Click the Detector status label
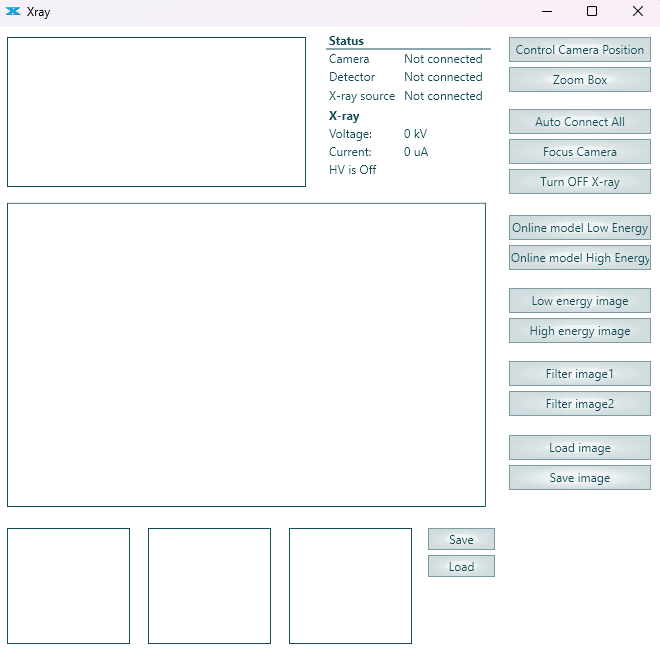660x649 pixels. click(x=352, y=77)
